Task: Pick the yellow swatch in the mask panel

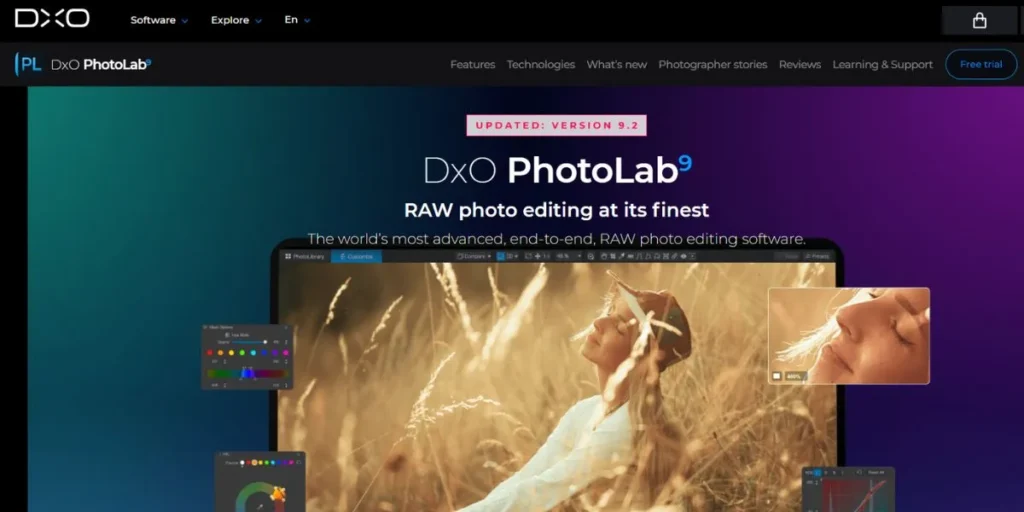Action: (x=231, y=353)
